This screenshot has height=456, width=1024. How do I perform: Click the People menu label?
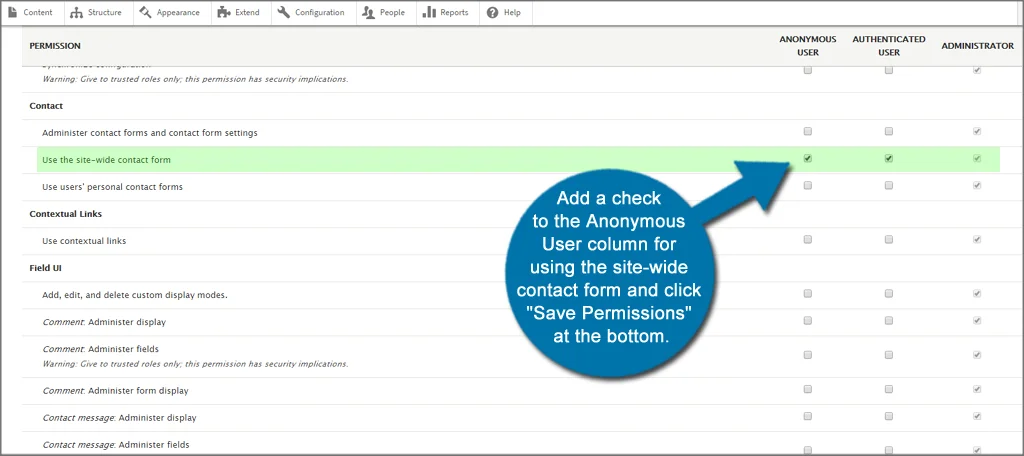[x=392, y=12]
